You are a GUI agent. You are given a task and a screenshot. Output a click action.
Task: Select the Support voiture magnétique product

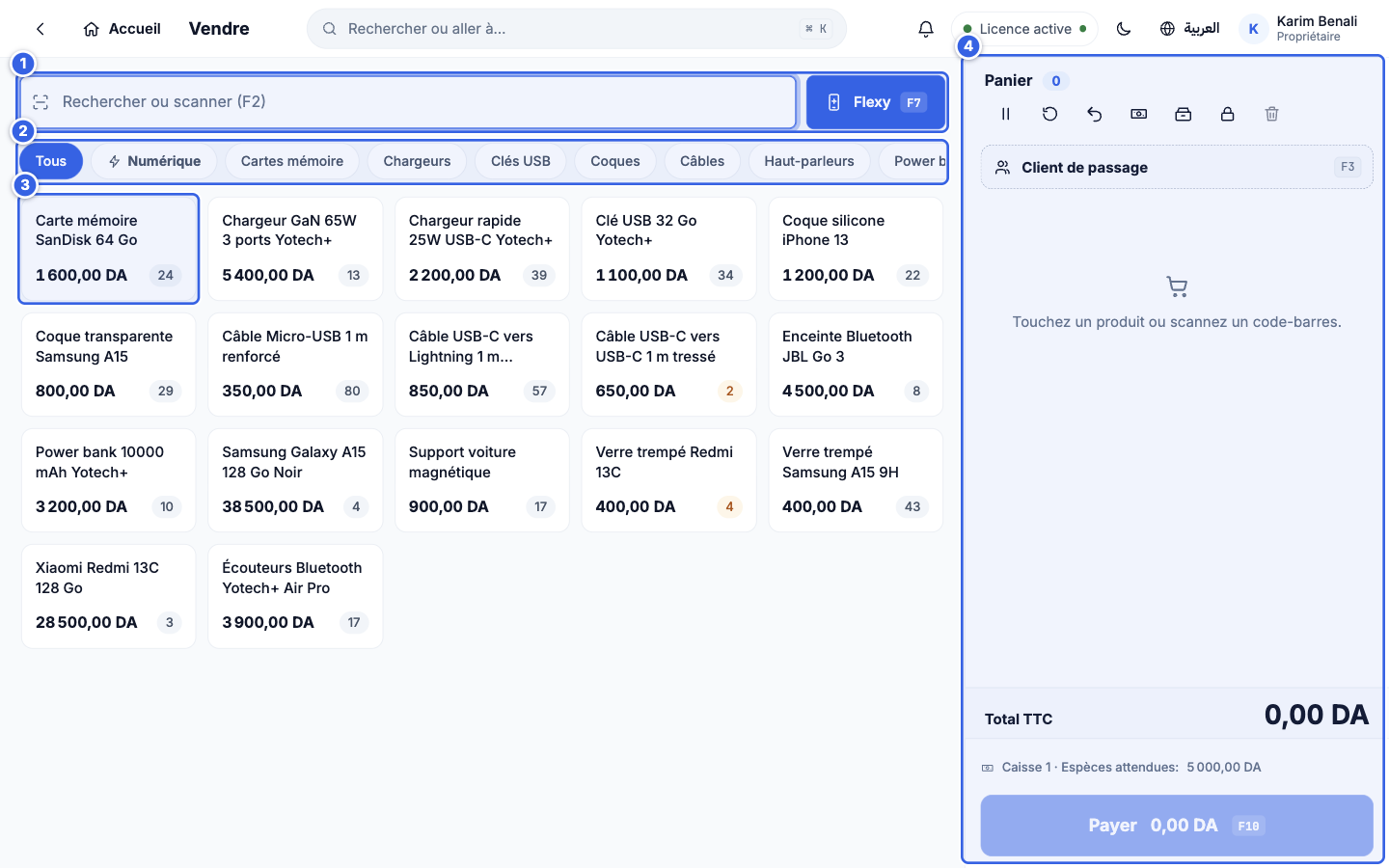482,480
